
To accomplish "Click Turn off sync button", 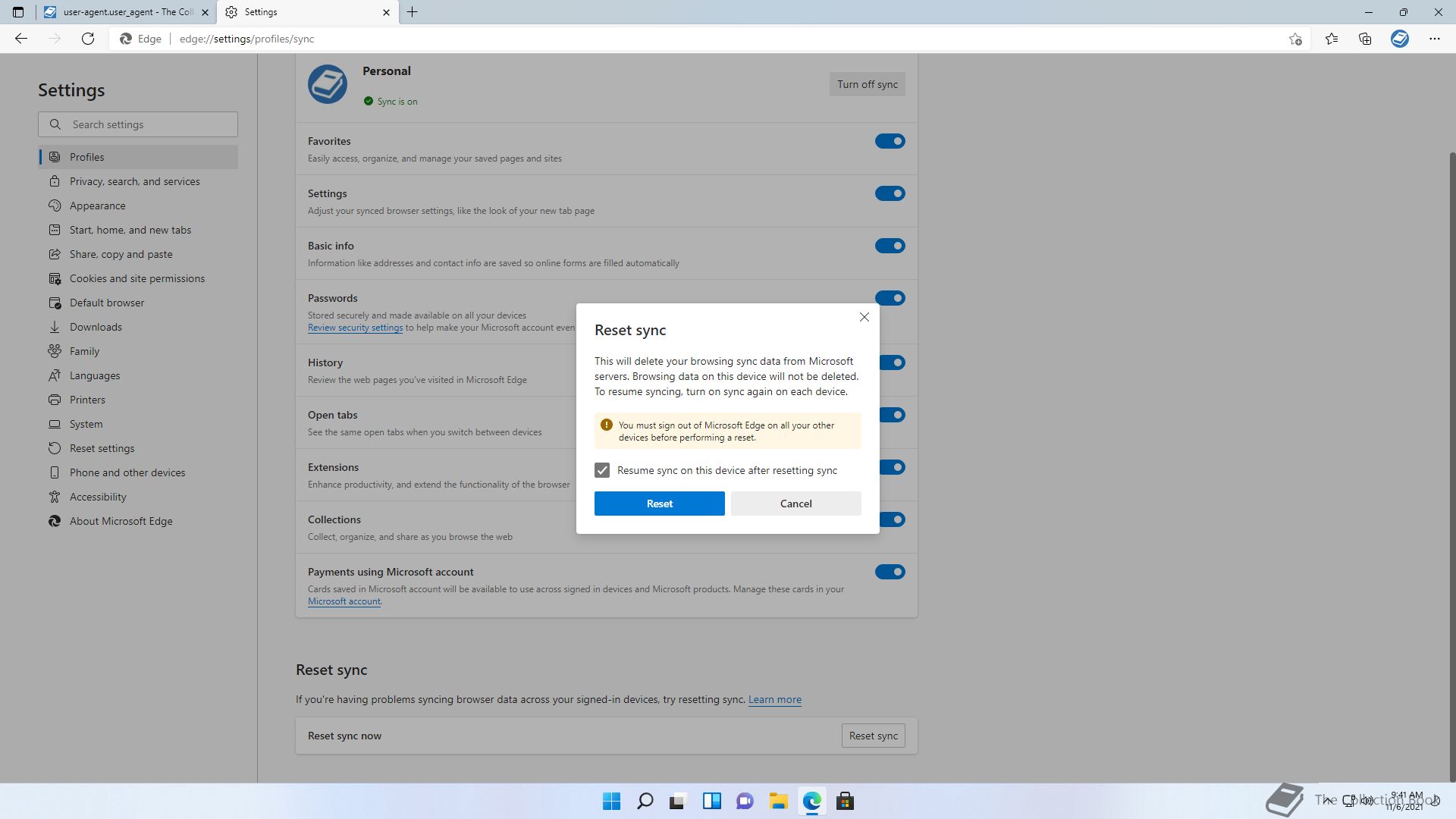I will click(867, 84).
